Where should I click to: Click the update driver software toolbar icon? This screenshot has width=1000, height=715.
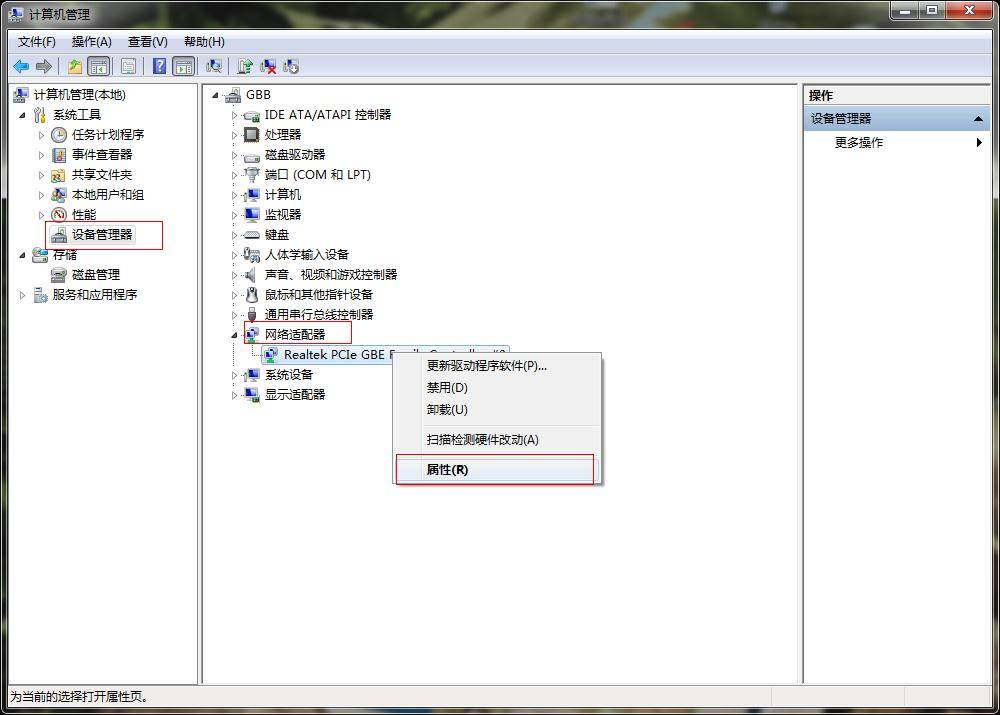pyautogui.click(x=245, y=66)
